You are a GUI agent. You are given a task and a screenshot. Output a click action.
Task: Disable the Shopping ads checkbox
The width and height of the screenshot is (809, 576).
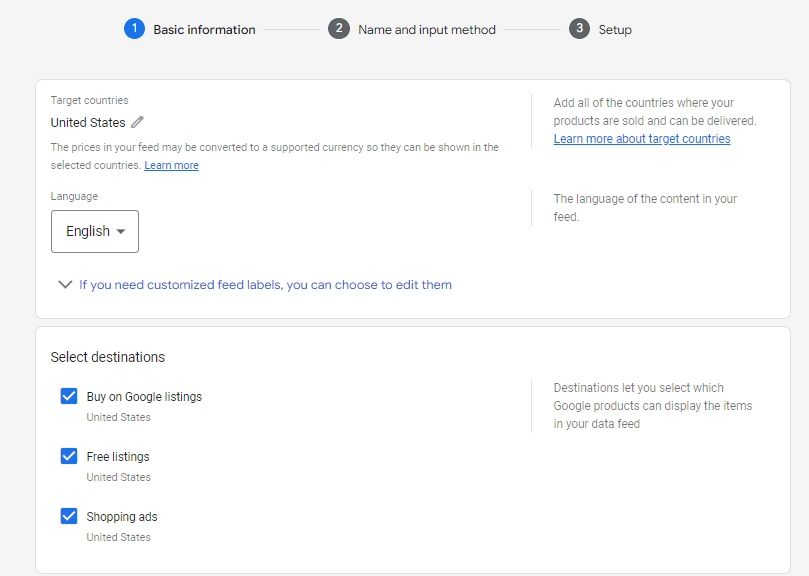pyautogui.click(x=69, y=516)
